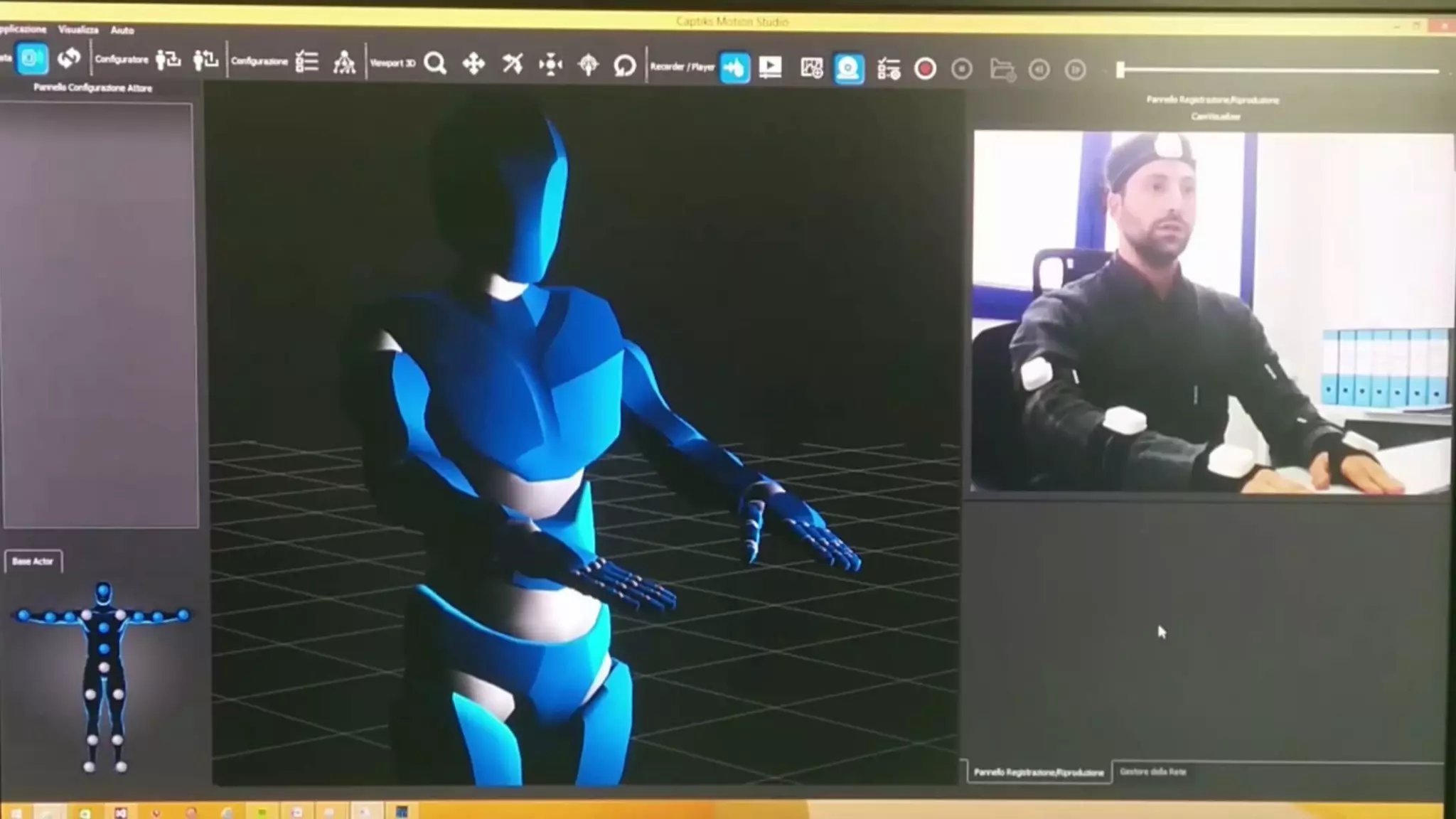This screenshot has height=819, width=1456.
Task: Click the sync refresh arrows icon
Action: (x=69, y=58)
